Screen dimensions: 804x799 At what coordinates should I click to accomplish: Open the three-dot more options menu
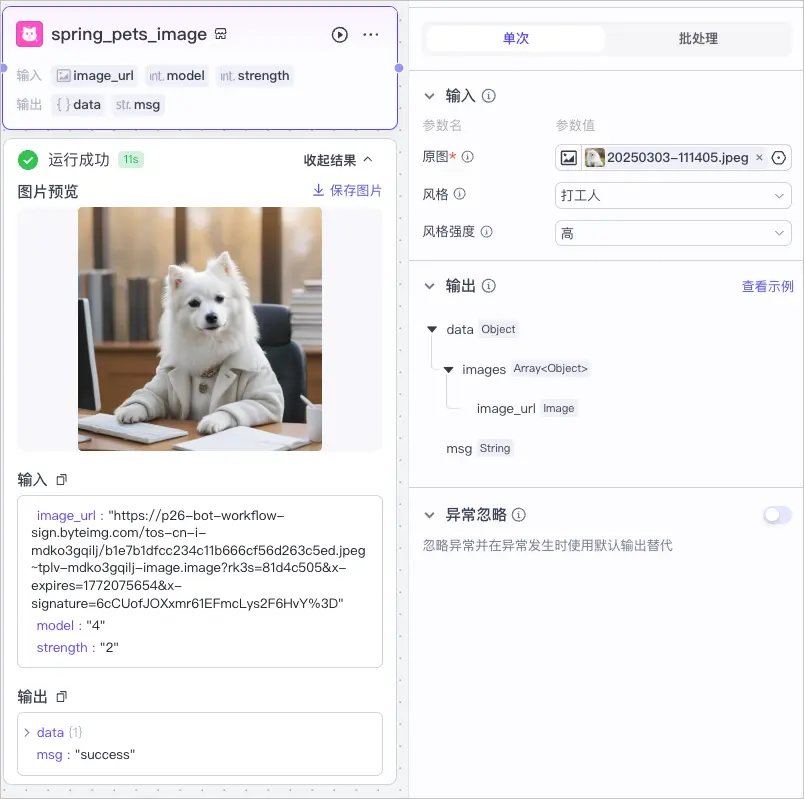tap(371, 35)
